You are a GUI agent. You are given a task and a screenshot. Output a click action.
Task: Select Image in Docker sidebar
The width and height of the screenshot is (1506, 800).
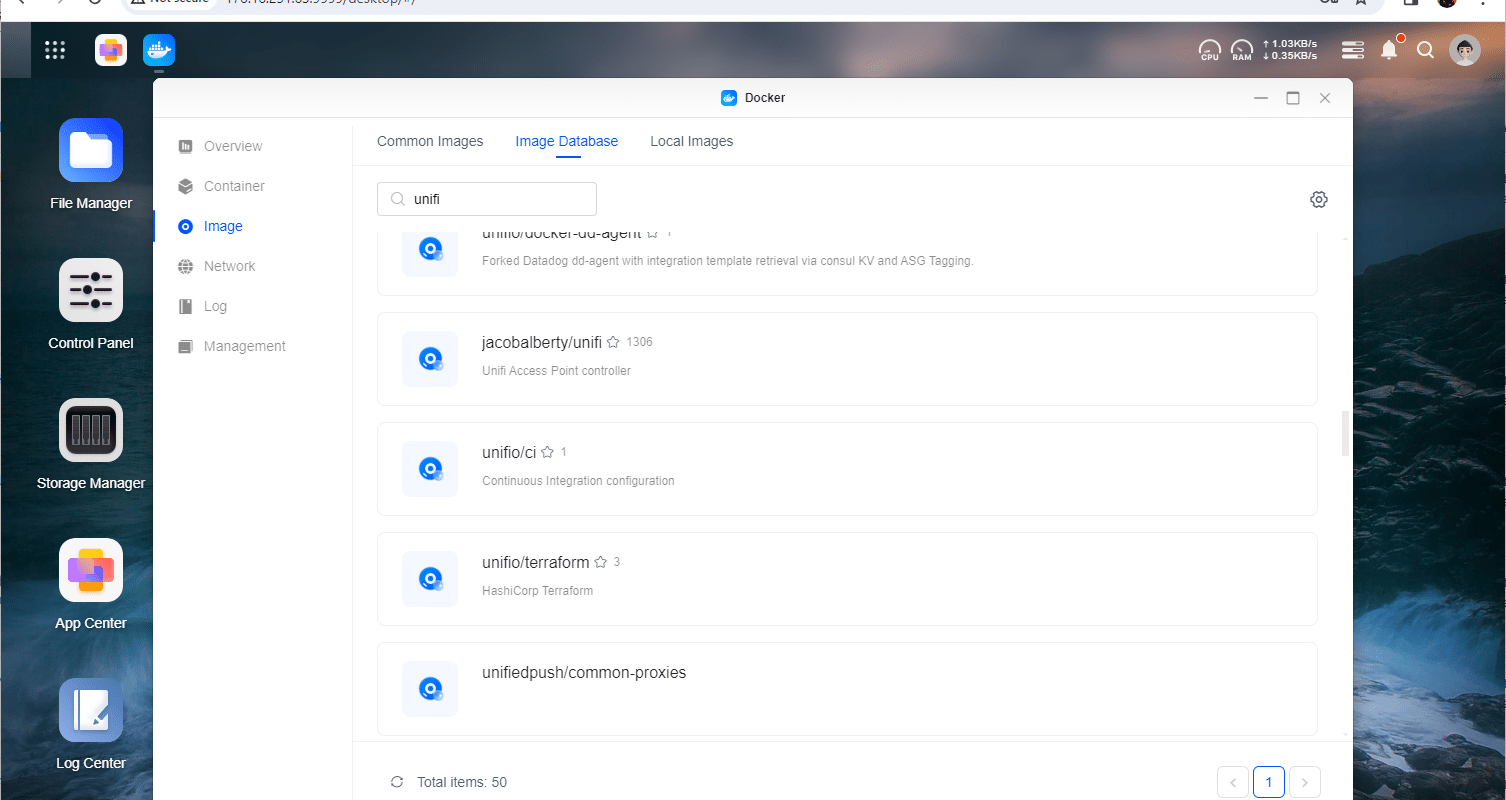point(223,226)
